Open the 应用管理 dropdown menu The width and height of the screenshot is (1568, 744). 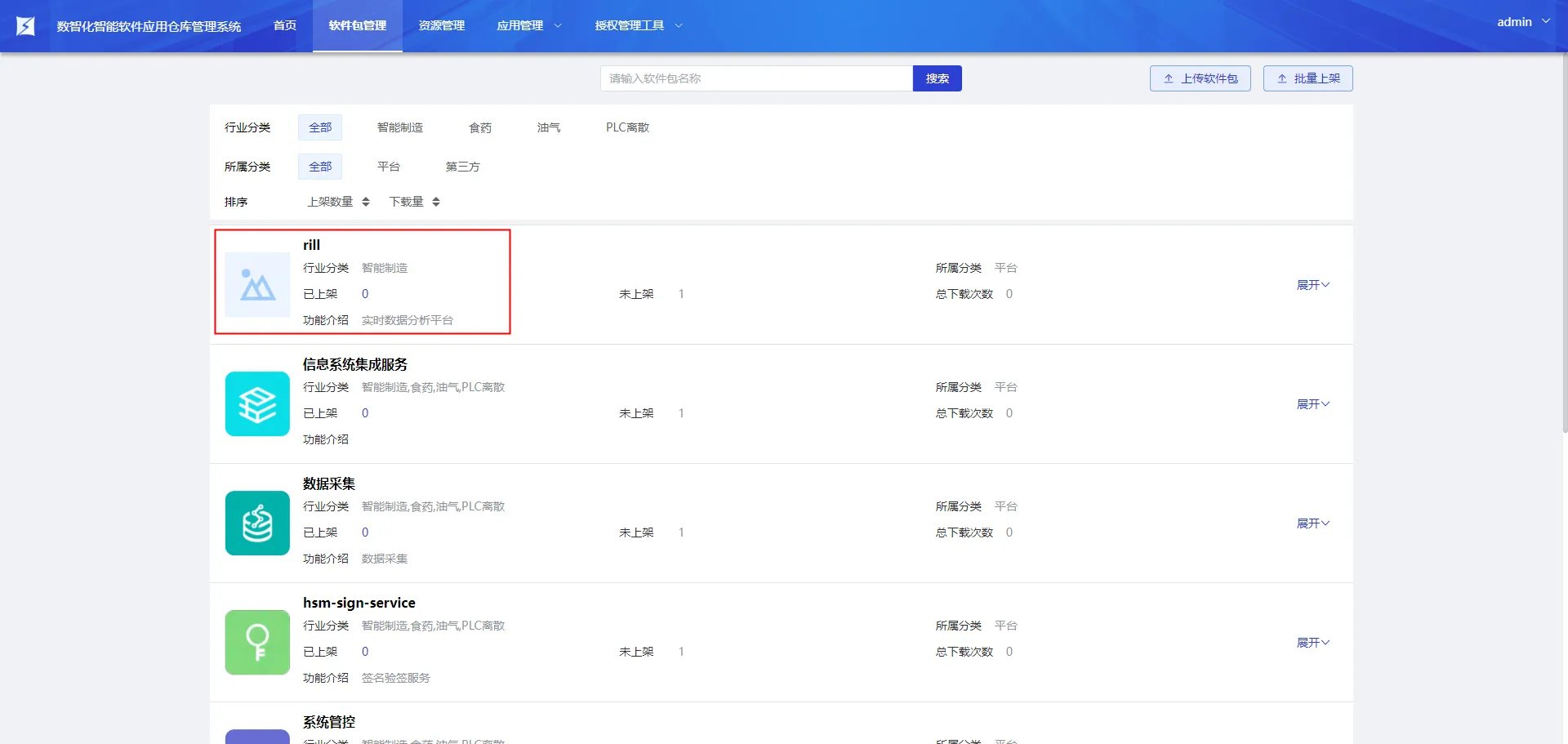pos(528,26)
